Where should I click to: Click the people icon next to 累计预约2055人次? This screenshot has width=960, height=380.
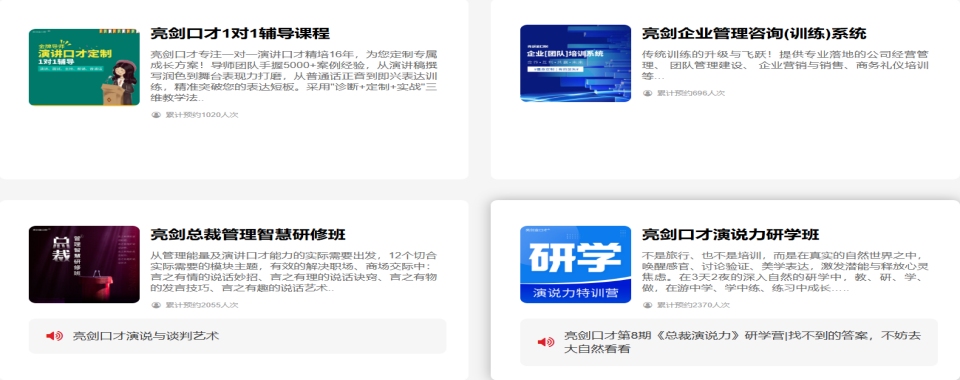click(x=156, y=305)
